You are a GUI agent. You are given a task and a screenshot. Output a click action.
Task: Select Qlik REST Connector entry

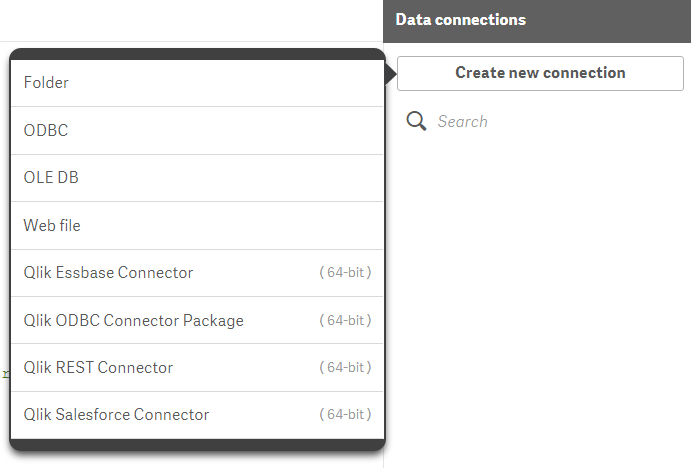tap(99, 367)
